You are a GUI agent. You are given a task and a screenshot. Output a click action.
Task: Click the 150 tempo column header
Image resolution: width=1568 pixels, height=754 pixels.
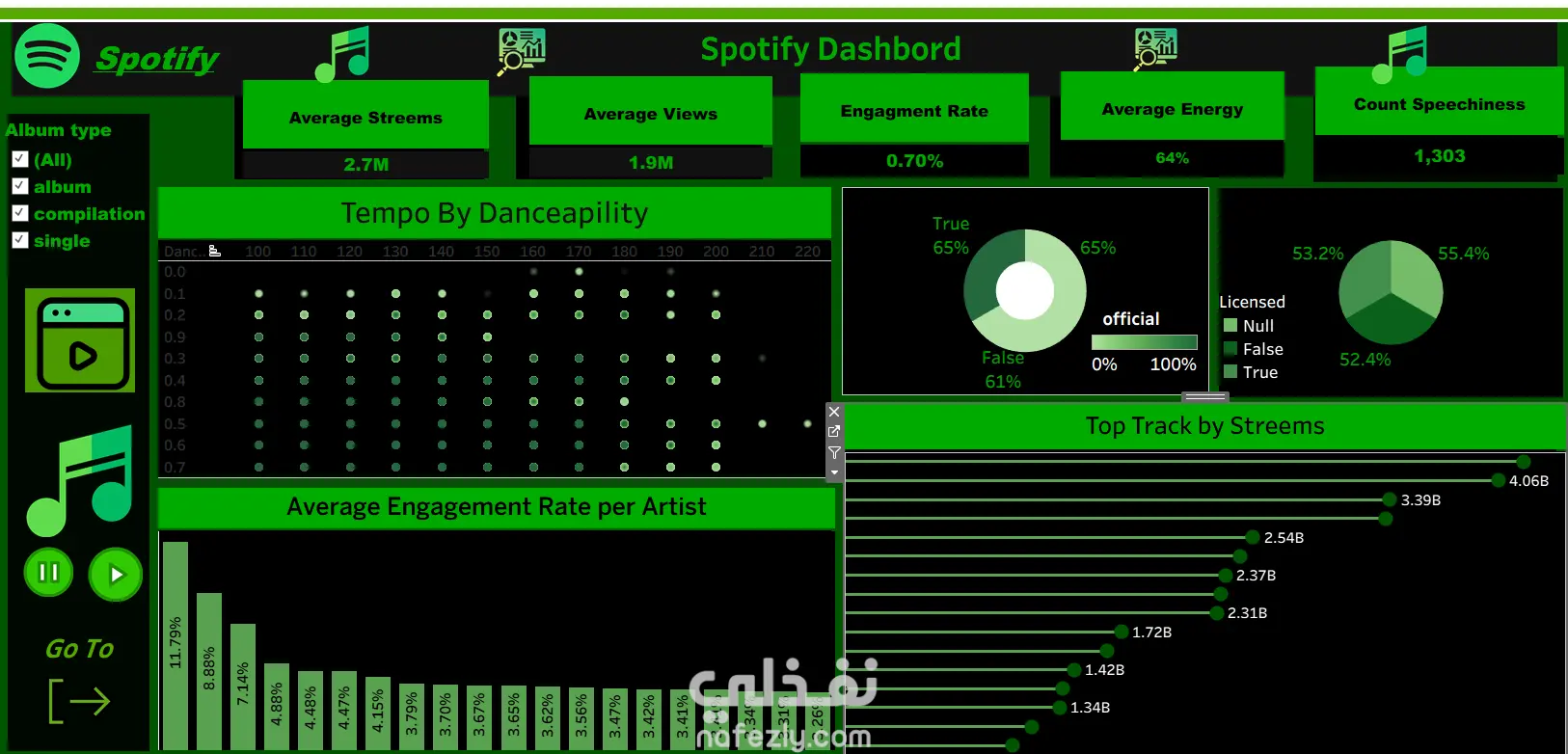point(487,252)
